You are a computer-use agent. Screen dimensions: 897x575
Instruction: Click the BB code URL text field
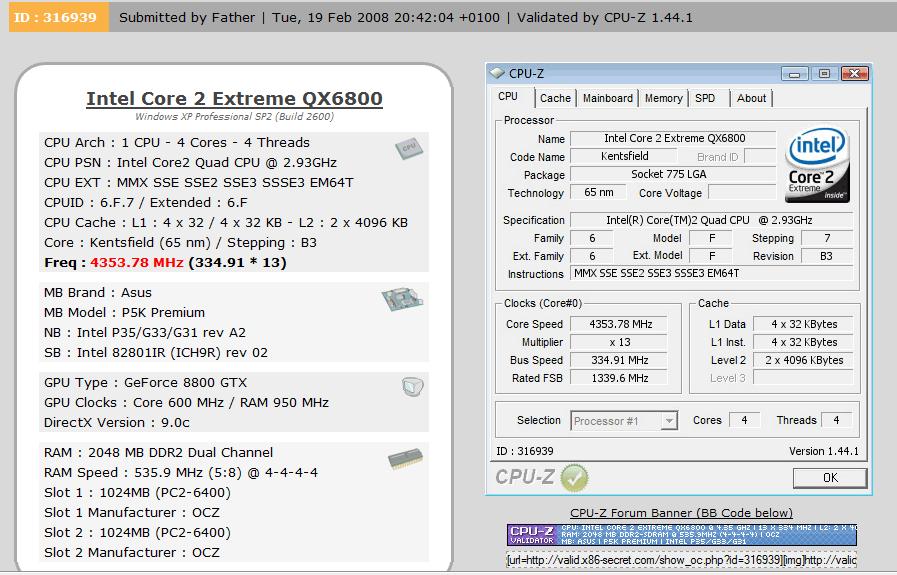point(681,560)
